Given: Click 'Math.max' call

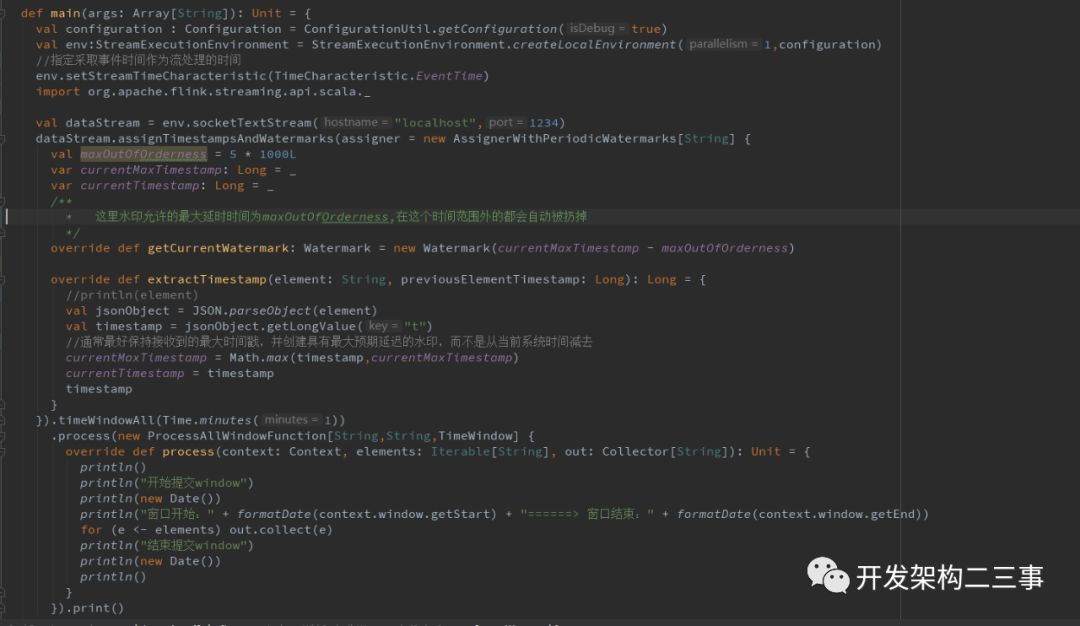Looking at the screenshot, I should [259, 358].
